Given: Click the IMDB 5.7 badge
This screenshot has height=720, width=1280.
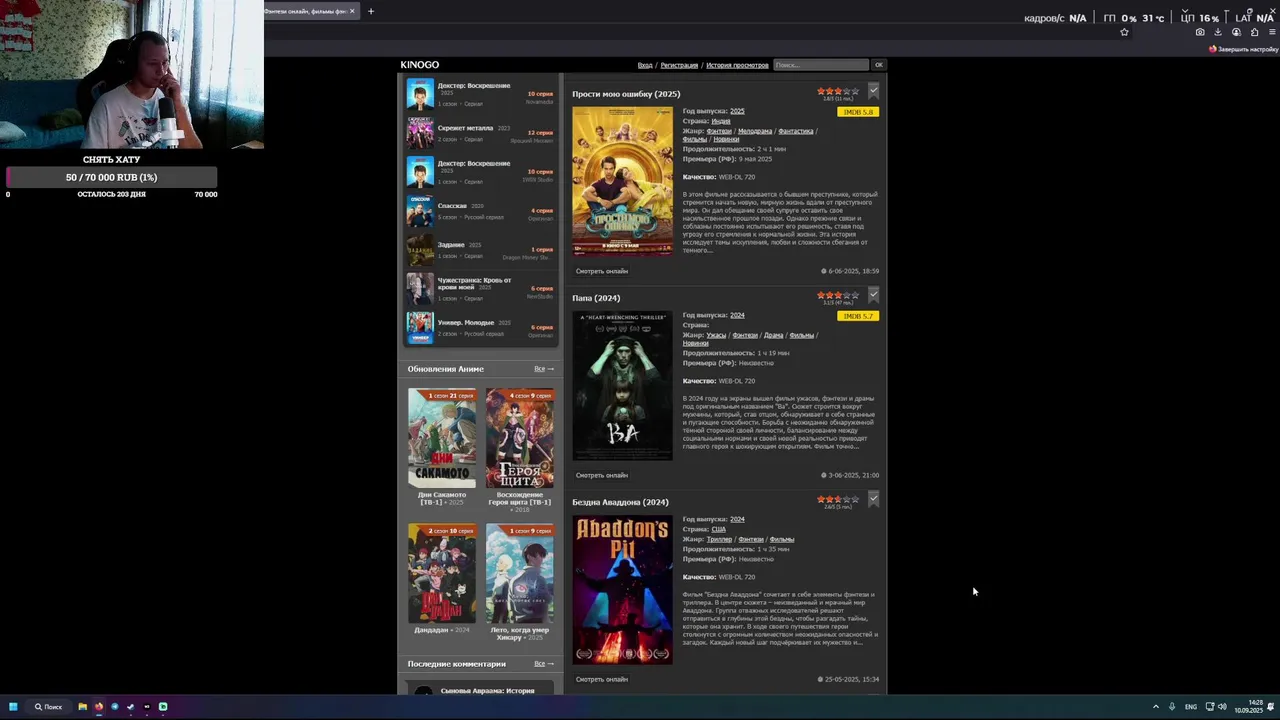Looking at the screenshot, I should 858,316.
